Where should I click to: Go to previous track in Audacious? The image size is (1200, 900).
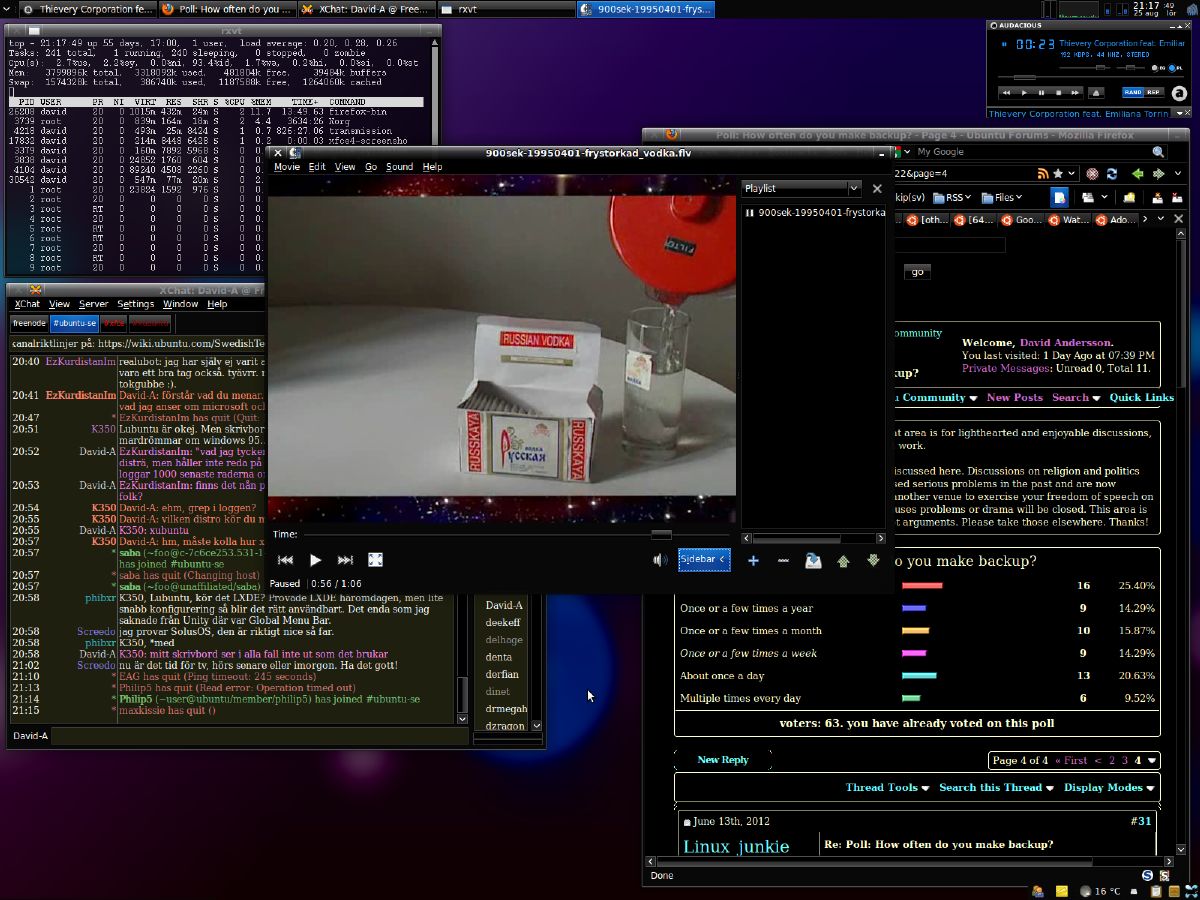pos(1007,93)
